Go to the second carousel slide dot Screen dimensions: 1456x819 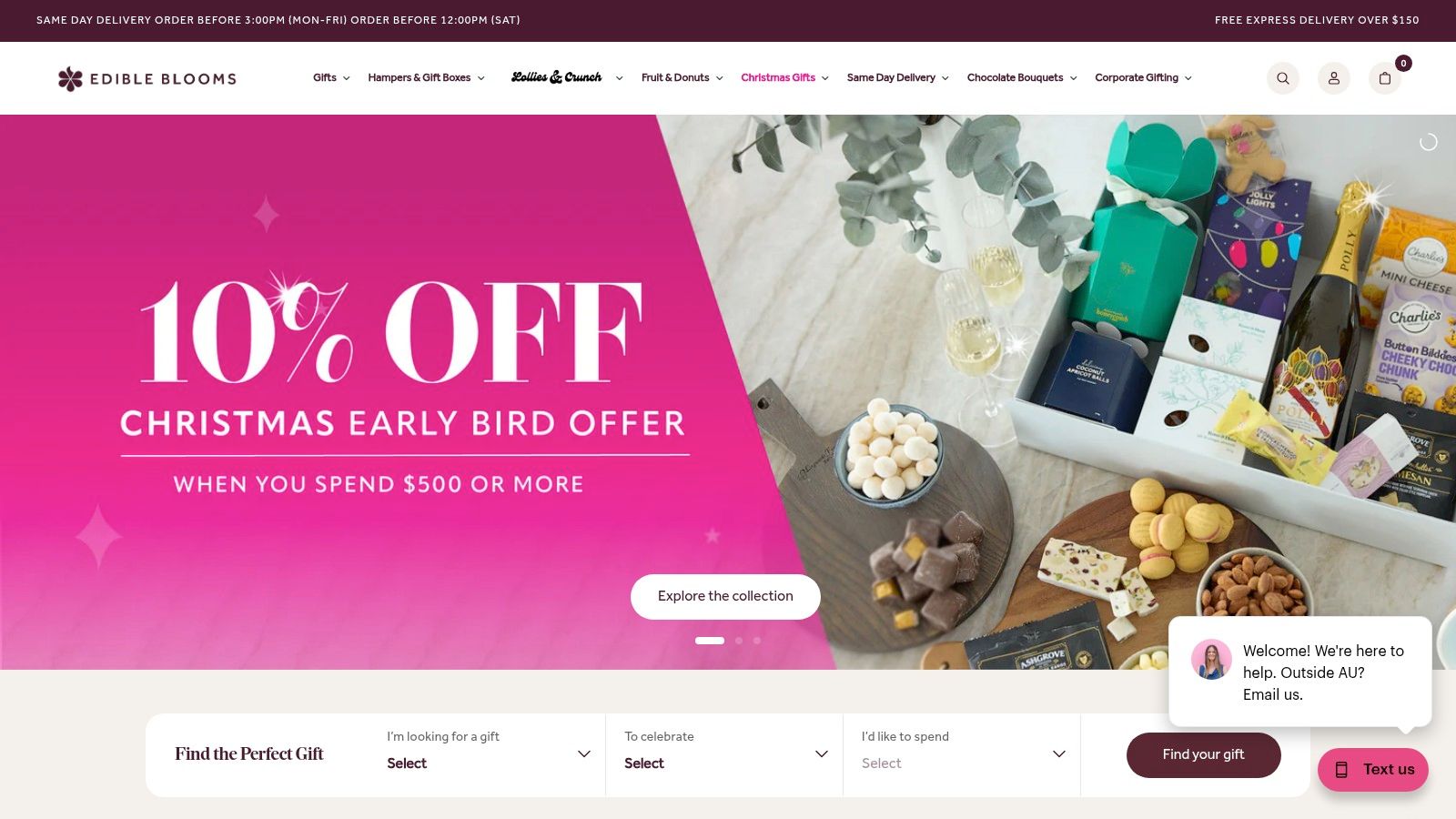739,641
